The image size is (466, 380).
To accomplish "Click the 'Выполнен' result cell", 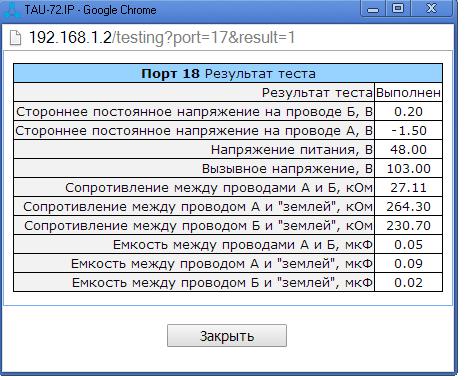I will [408, 92].
